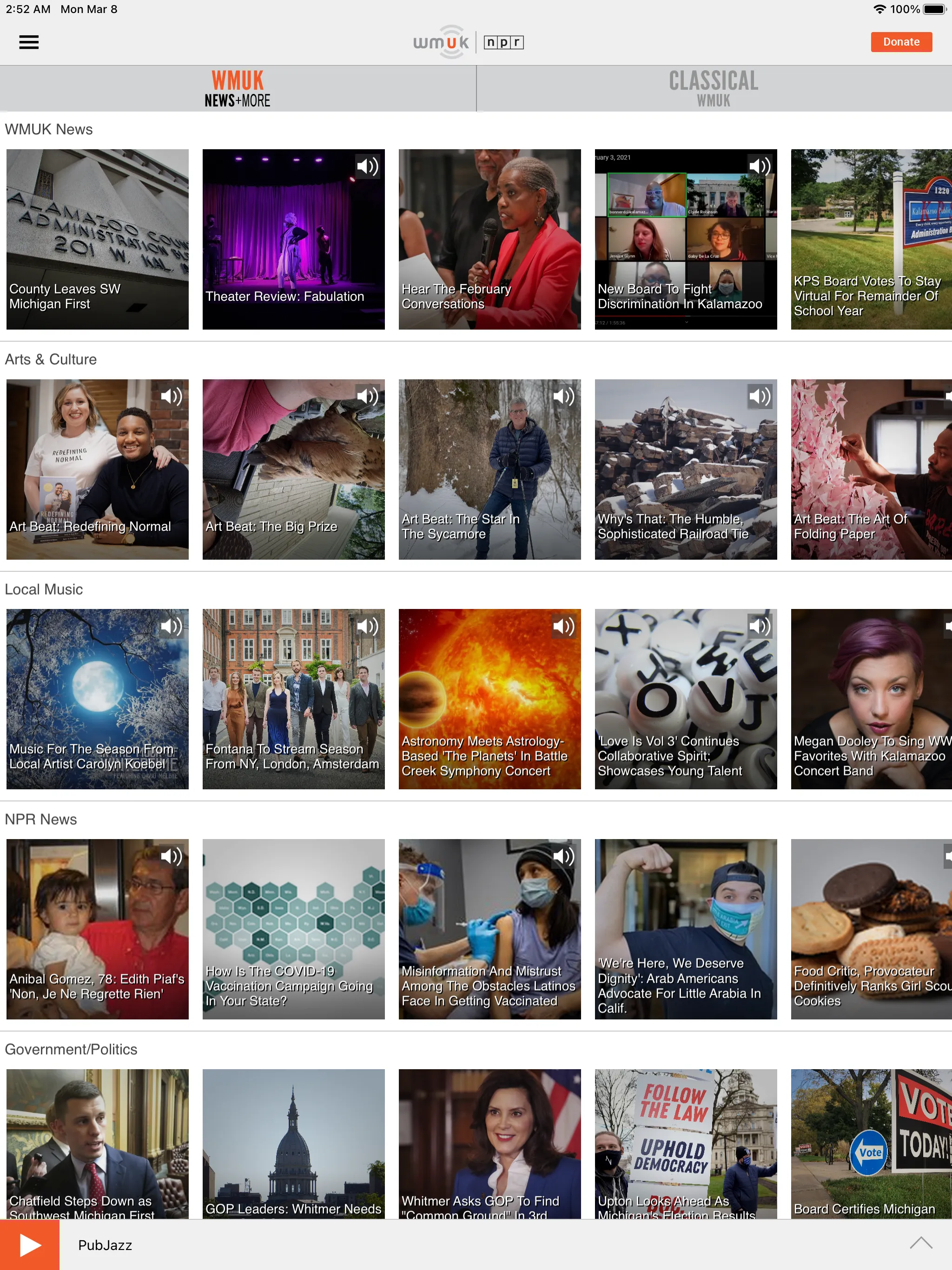952x1270 pixels.
Task: Tap the play button in the bottom bar
Action: click(29, 1244)
